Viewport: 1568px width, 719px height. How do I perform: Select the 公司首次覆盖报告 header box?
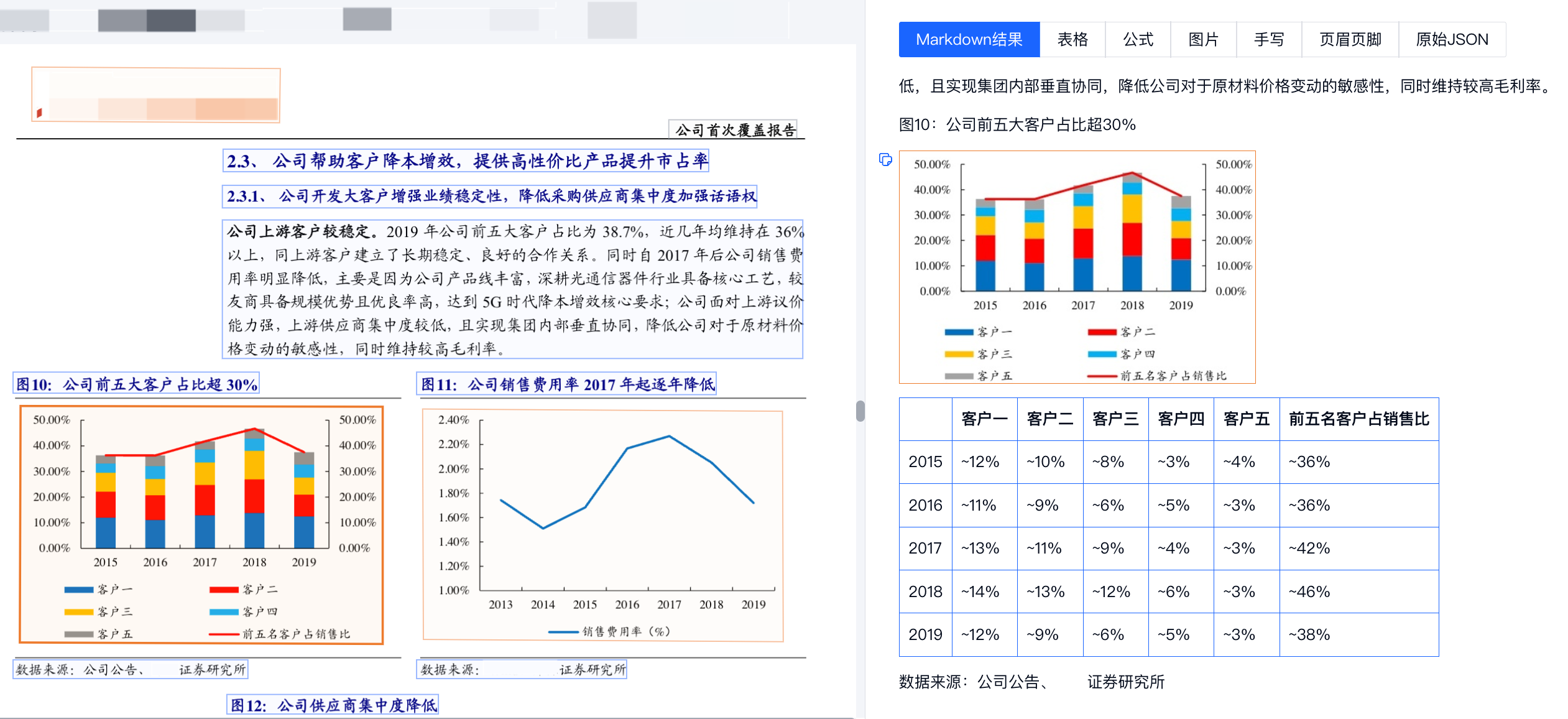[734, 129]
